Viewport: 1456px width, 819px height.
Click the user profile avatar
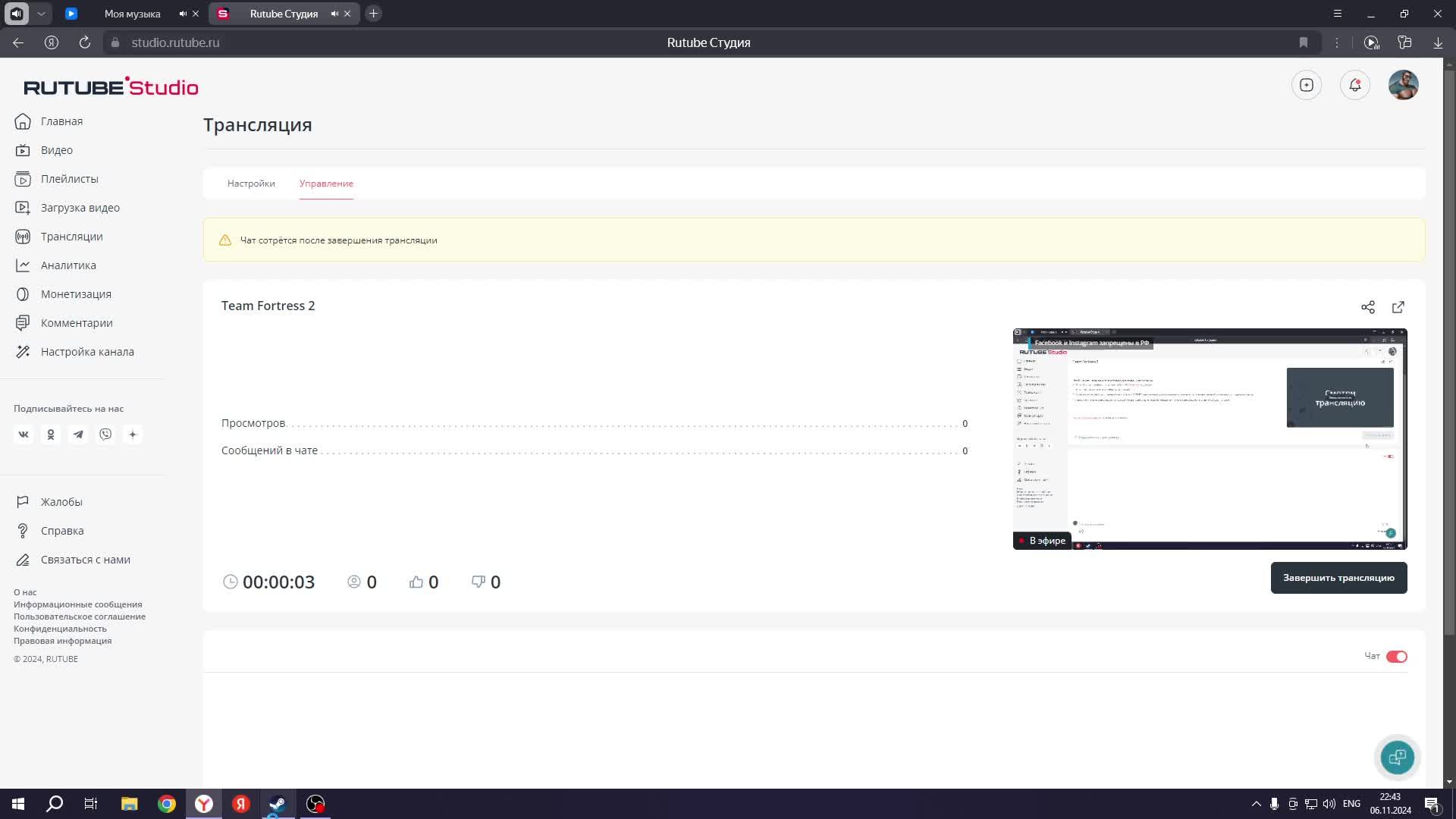pyautogui.click(x=1403, y=85)
